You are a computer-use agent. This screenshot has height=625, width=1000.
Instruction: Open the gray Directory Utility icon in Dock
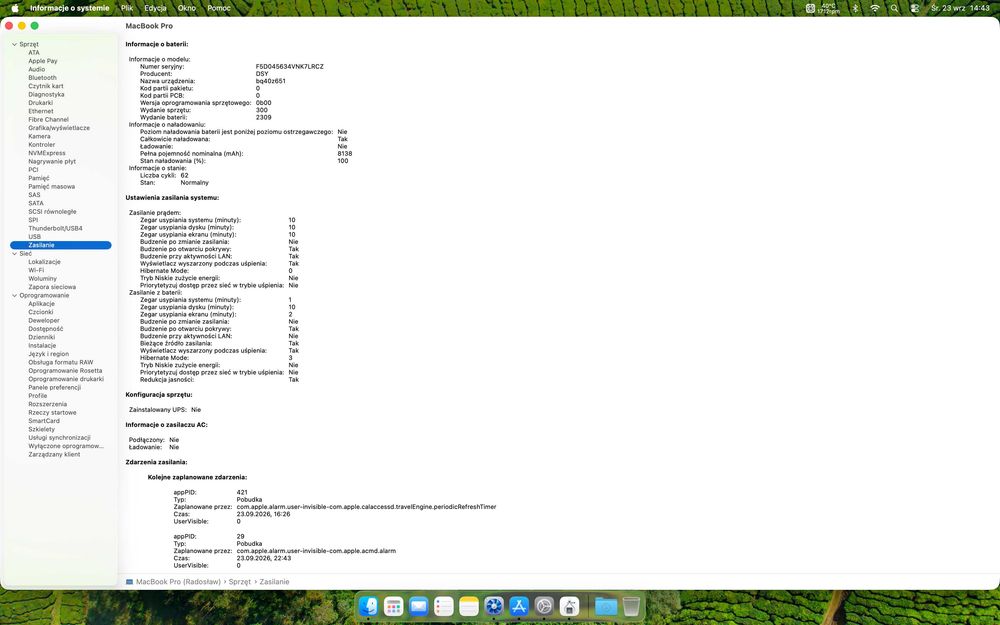(x=544, y=606)
